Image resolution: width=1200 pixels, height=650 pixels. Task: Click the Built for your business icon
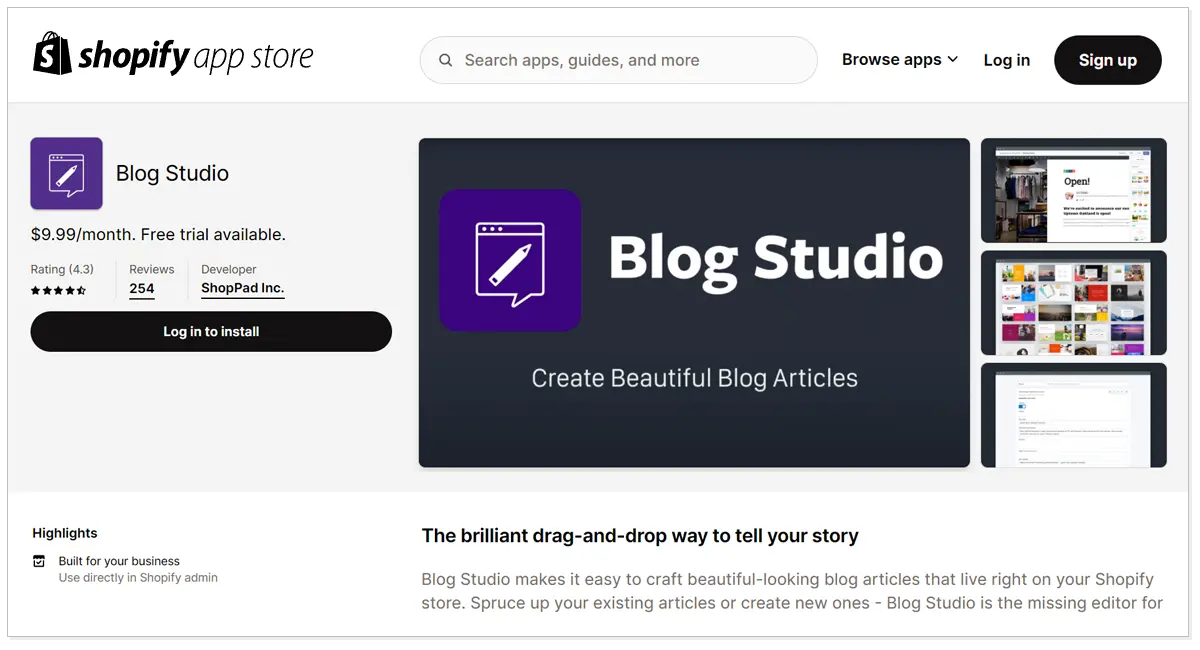pos(39,561)
